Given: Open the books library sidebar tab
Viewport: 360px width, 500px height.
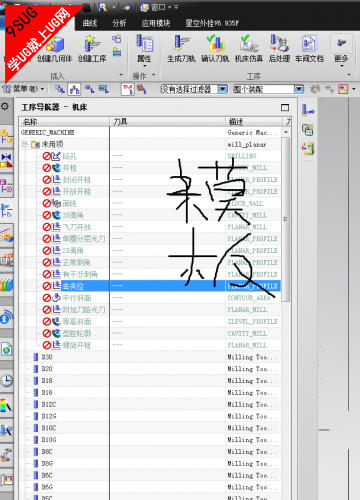Looking at the screenshot, I should [x=6, y=285].
